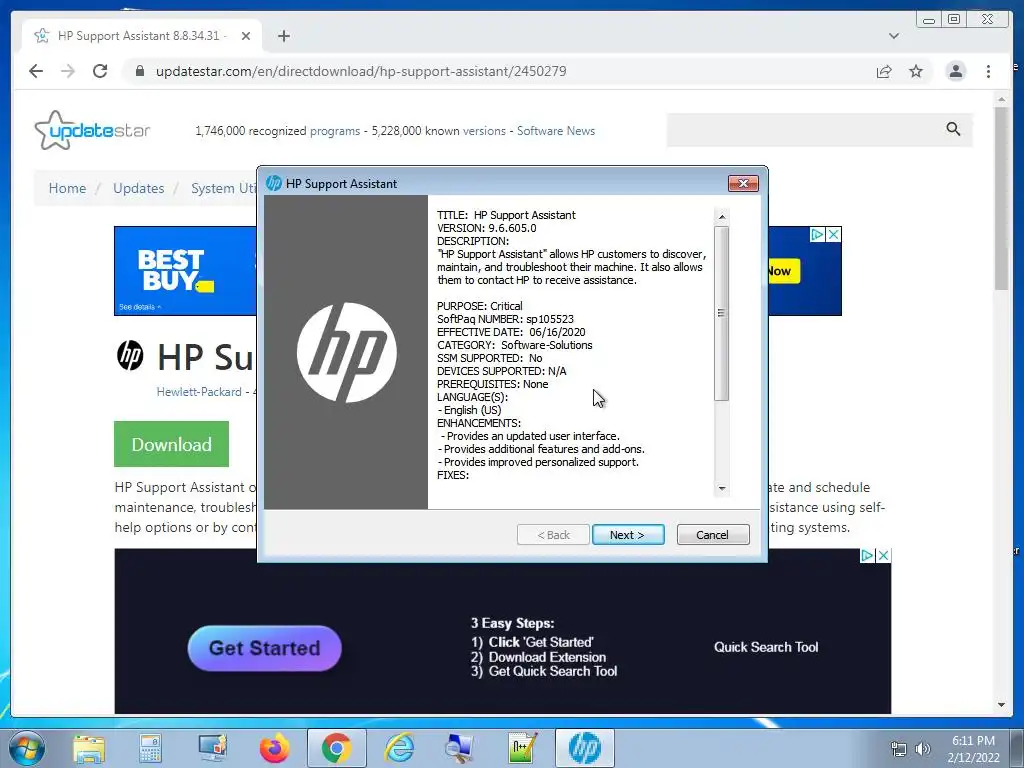Image resolution: width=1024 pixels, height=768 pixels.
Task: Close the HP Support Assistant dialog
Action: [x=743, y=184]
